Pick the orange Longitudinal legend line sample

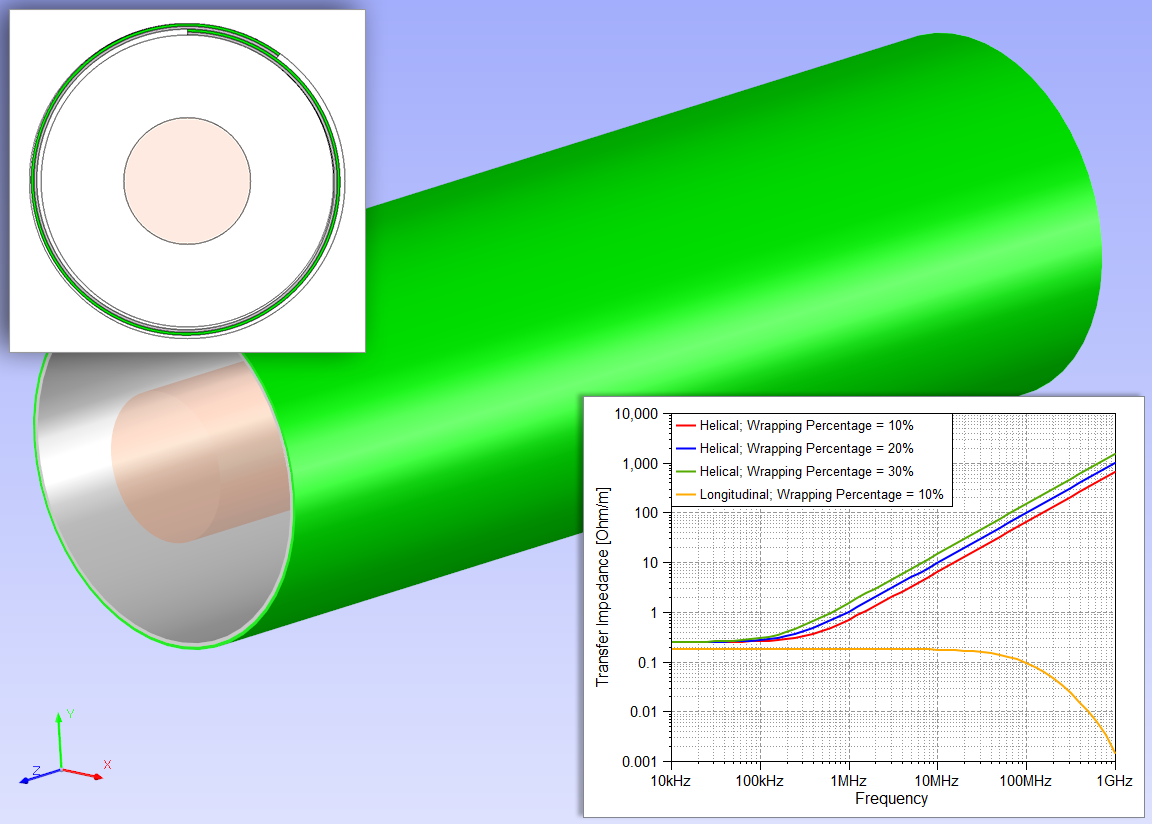click(x=686, y=495)
